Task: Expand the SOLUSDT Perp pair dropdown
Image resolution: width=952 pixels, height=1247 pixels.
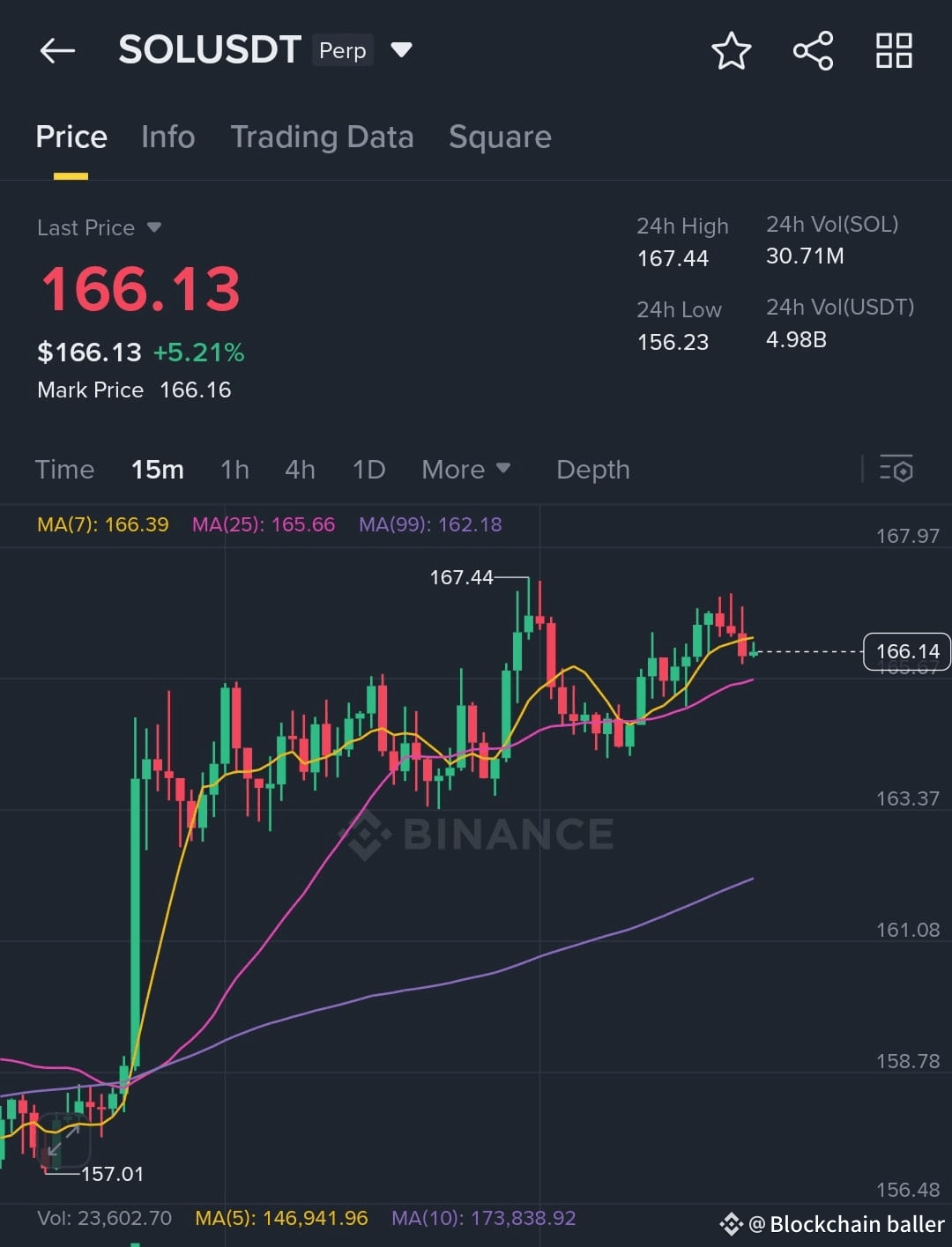Action: pyautogui.click(x=401, y=50)
